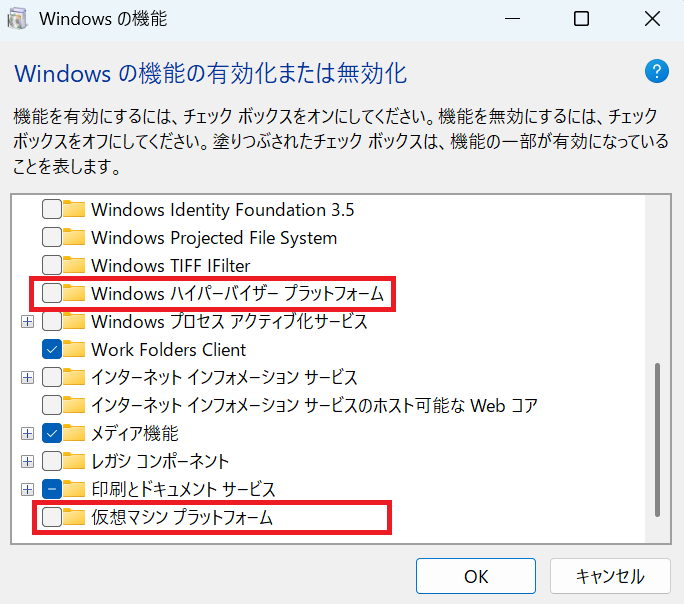Expand the インターネット インフォメーション サービス tree node
Screen dimensions: 684x604
pos(27,378)
